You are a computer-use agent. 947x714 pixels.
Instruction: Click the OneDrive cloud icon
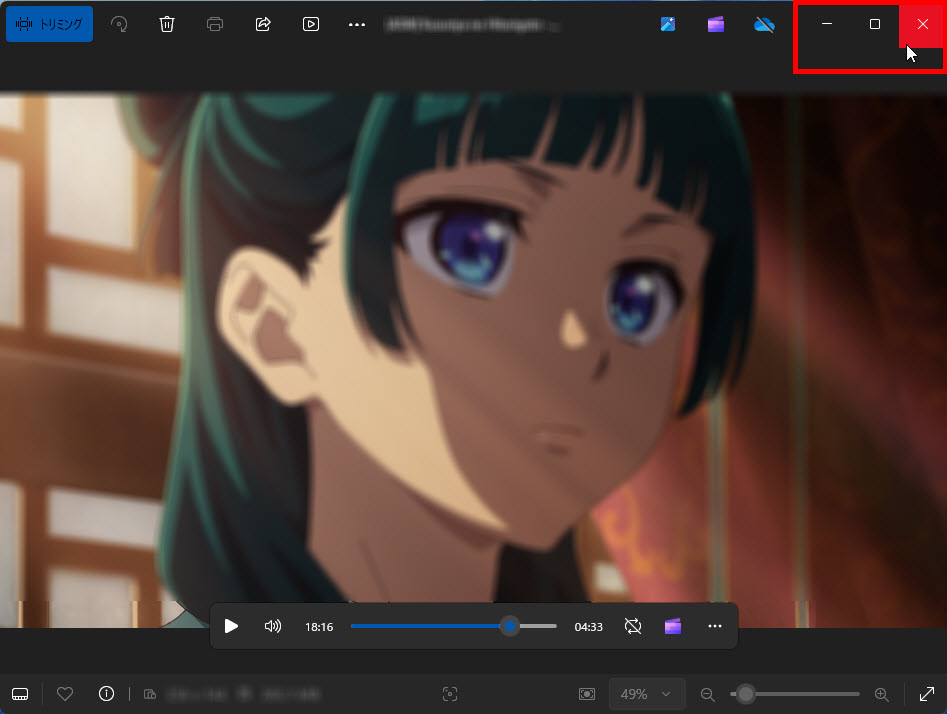click(764, 24)
